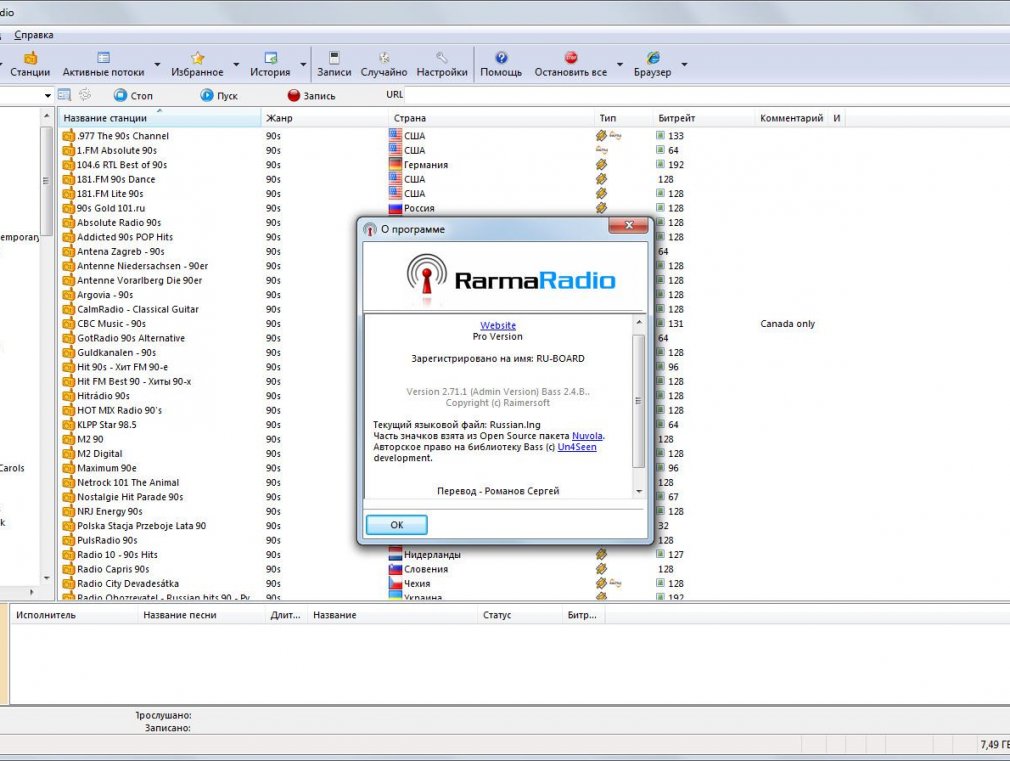The height and width of the screenshot is (761, 1010).
Task: Click the Germany flag in 104.6 RTL row
Action: click(x=395, y=164)
